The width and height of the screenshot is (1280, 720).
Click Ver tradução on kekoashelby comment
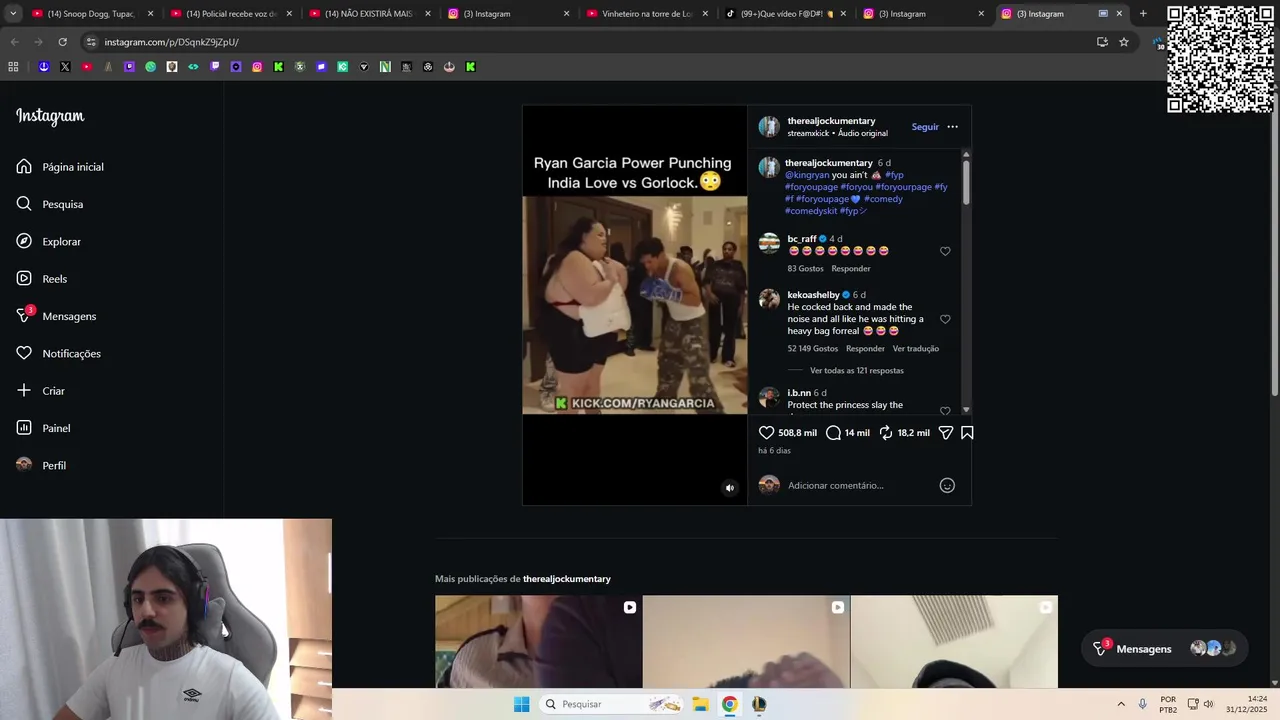point(916,349)
